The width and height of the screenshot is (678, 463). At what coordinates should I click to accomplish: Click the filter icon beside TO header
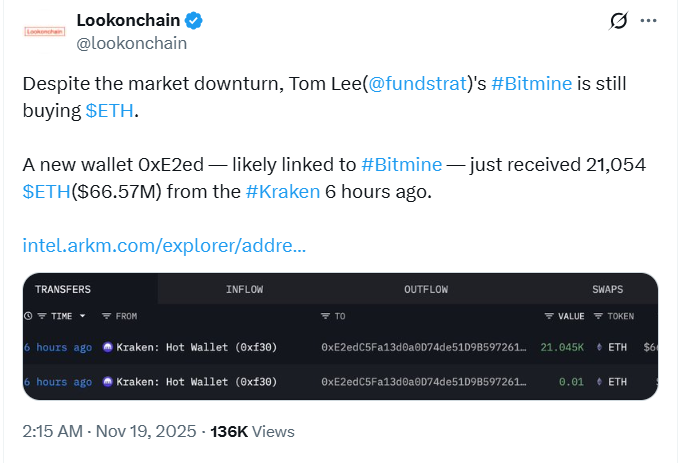326,316
